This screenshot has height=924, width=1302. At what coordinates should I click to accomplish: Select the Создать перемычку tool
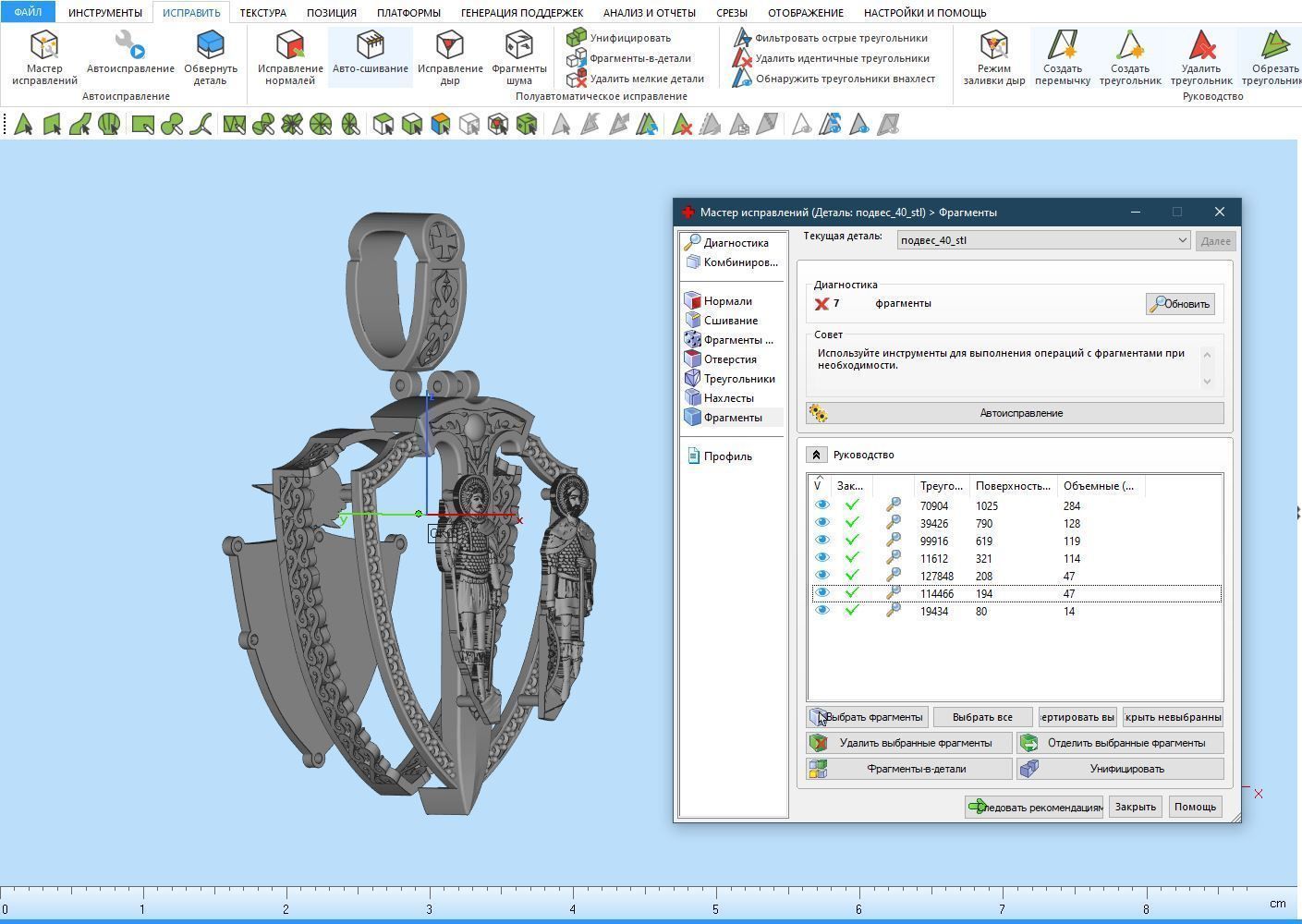pos(1063,57)
